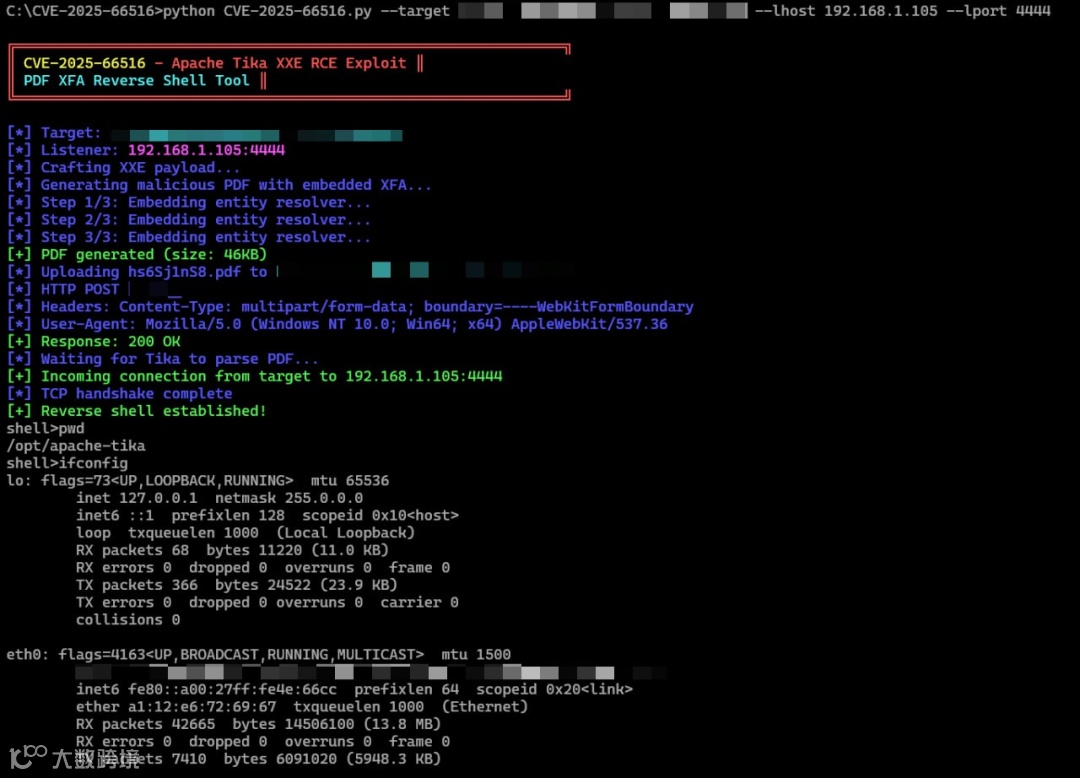Select the 'collisions 0' line
1080x778 pixels.
pyautogui.click(x=128, y=620)
